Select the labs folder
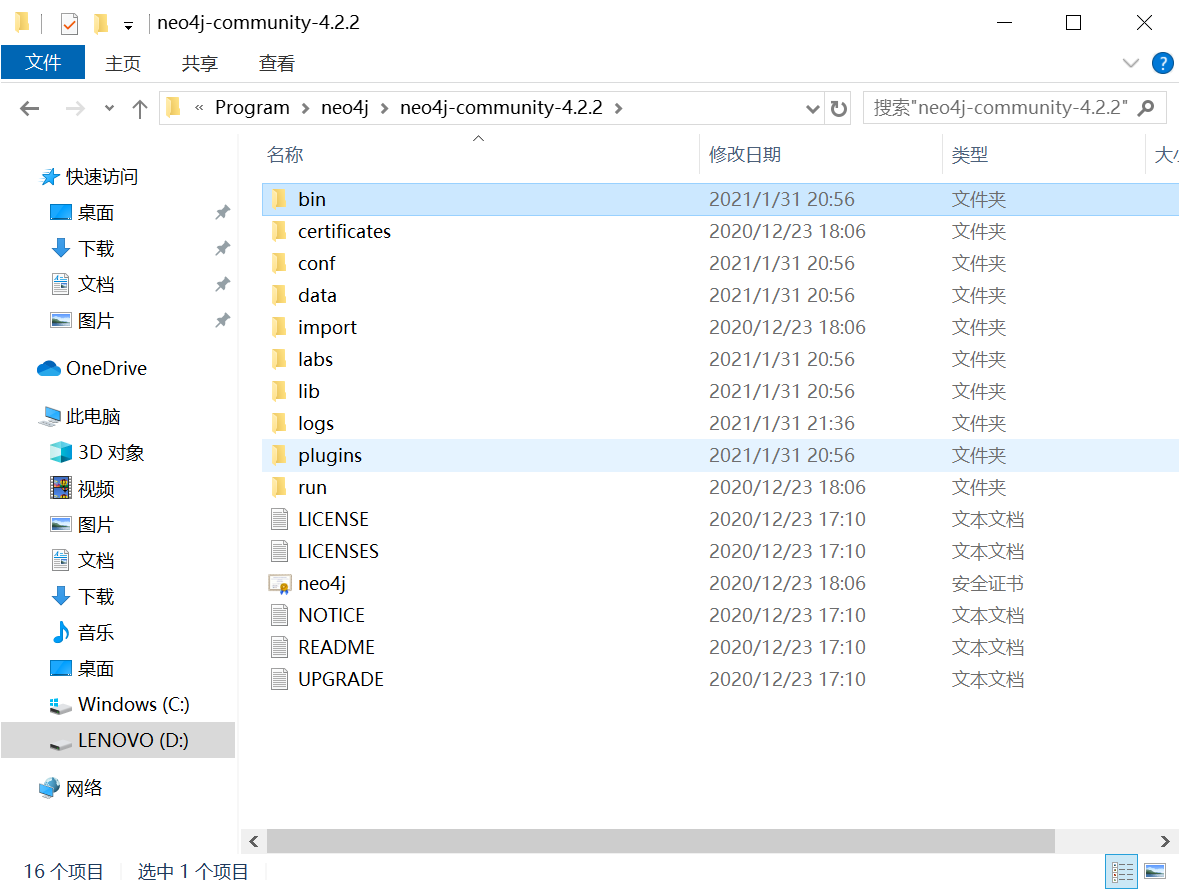 [719, 359]
